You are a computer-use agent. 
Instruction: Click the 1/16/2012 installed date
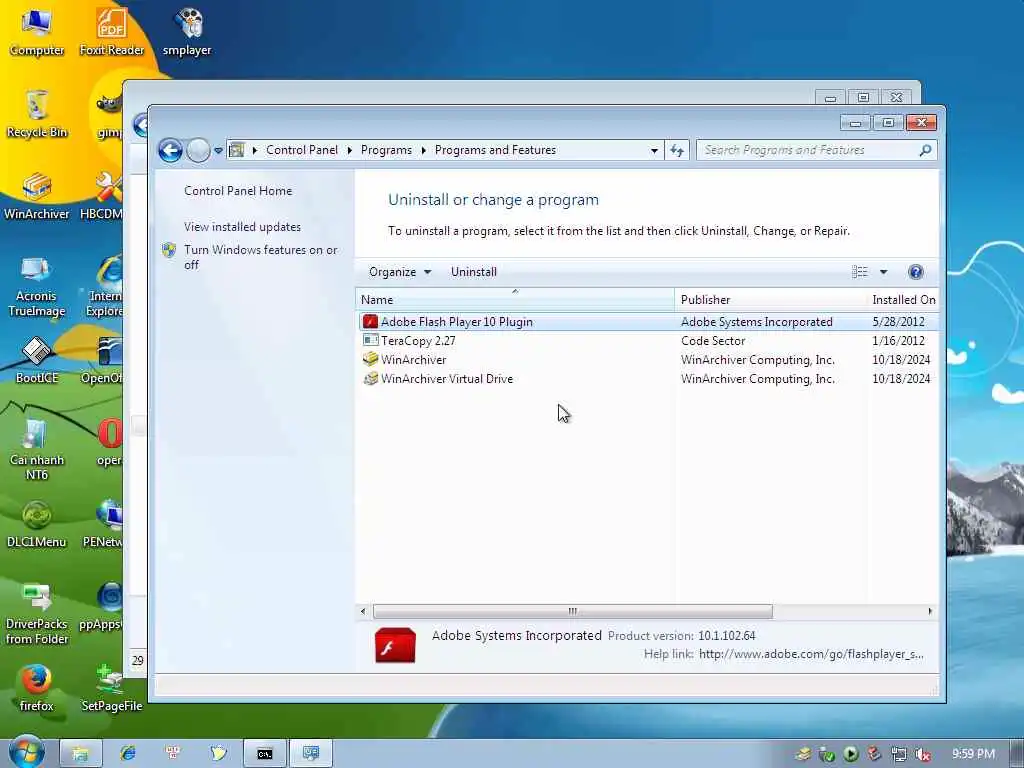coord(898,340)
